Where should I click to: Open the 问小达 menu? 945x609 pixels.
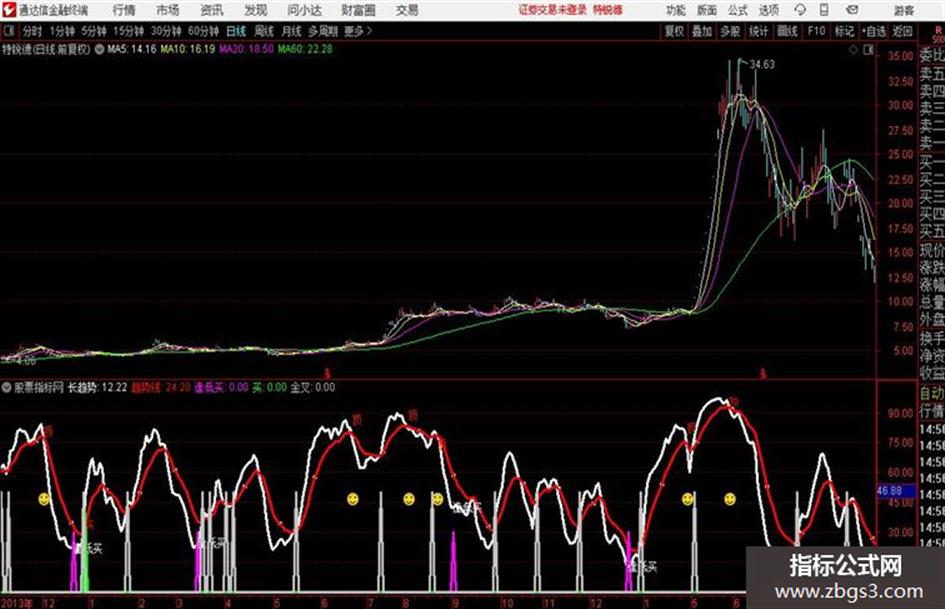tap(304, 10)
